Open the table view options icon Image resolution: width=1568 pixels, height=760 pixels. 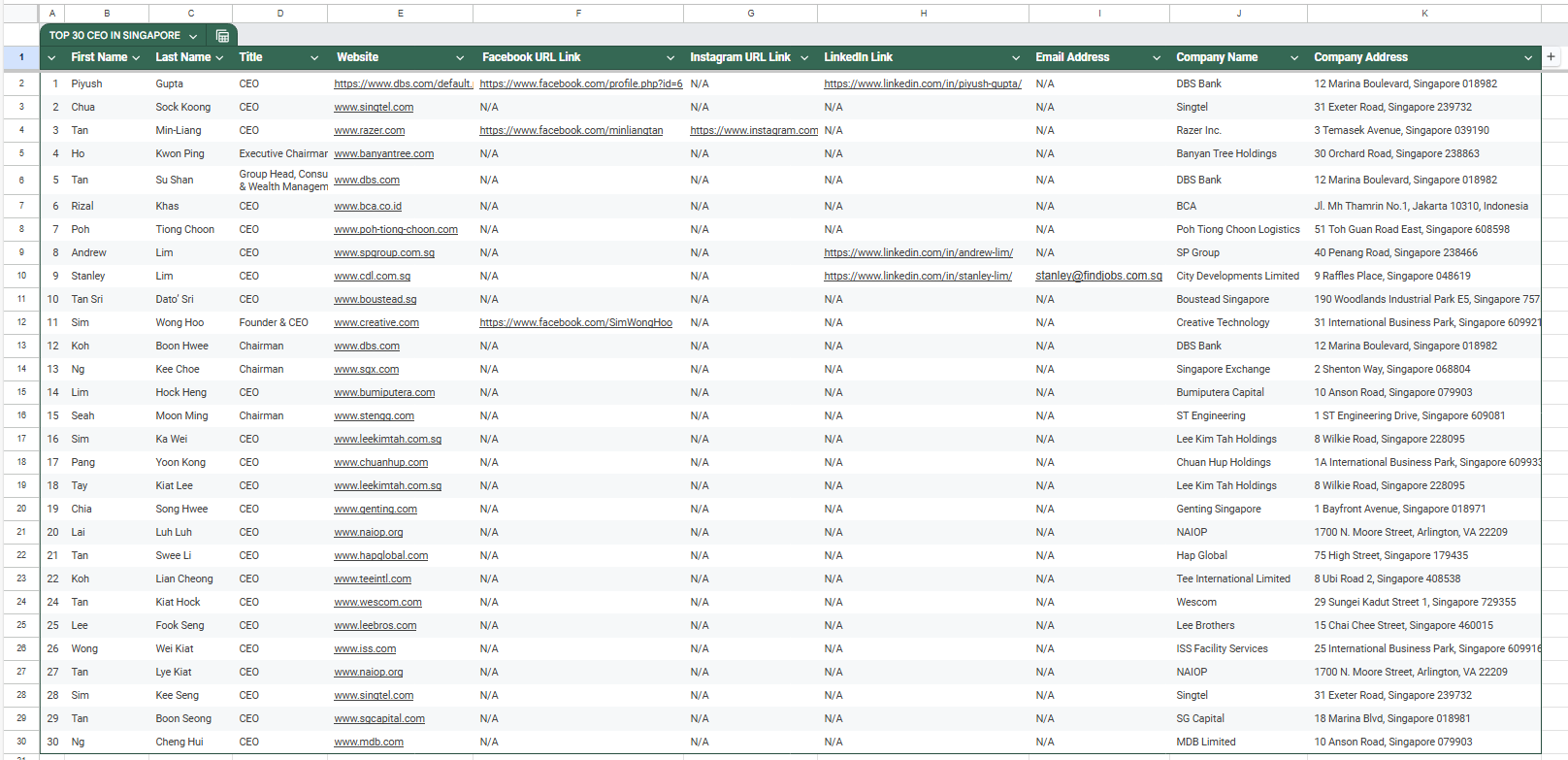click(222, 36)
